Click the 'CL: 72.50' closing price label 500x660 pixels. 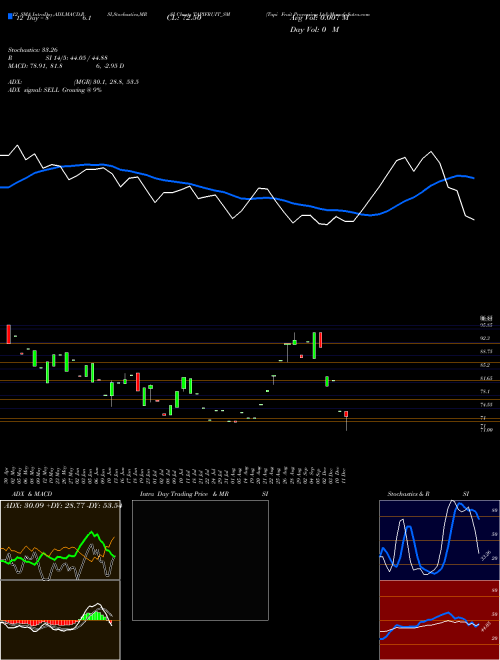184,19
